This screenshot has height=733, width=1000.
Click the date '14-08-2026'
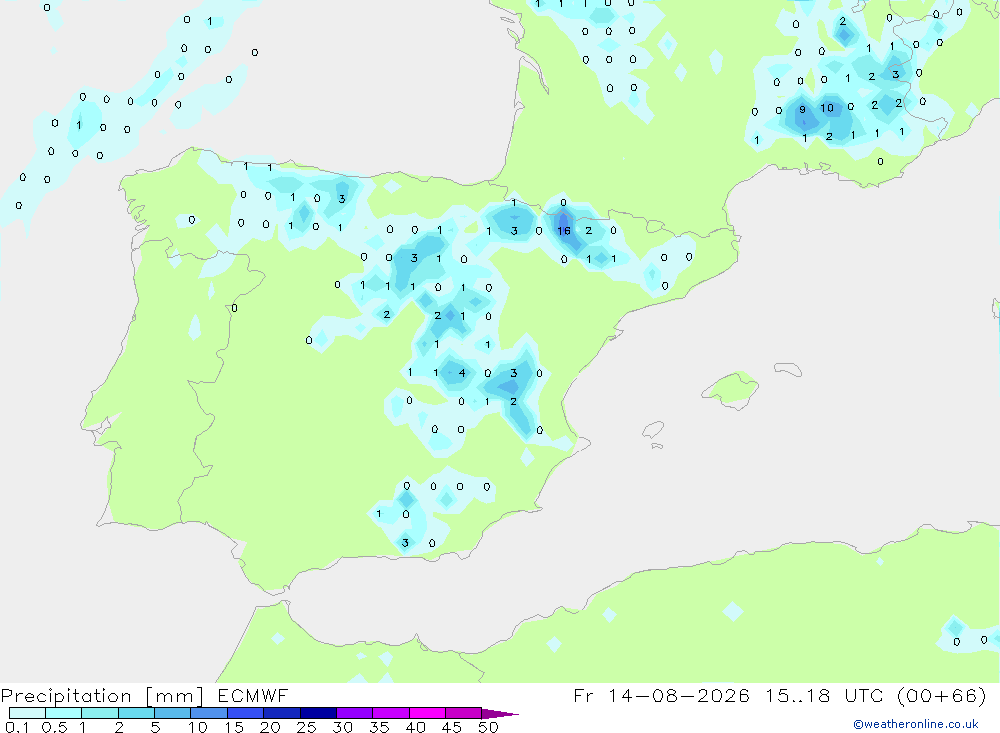tap(679, 695)
